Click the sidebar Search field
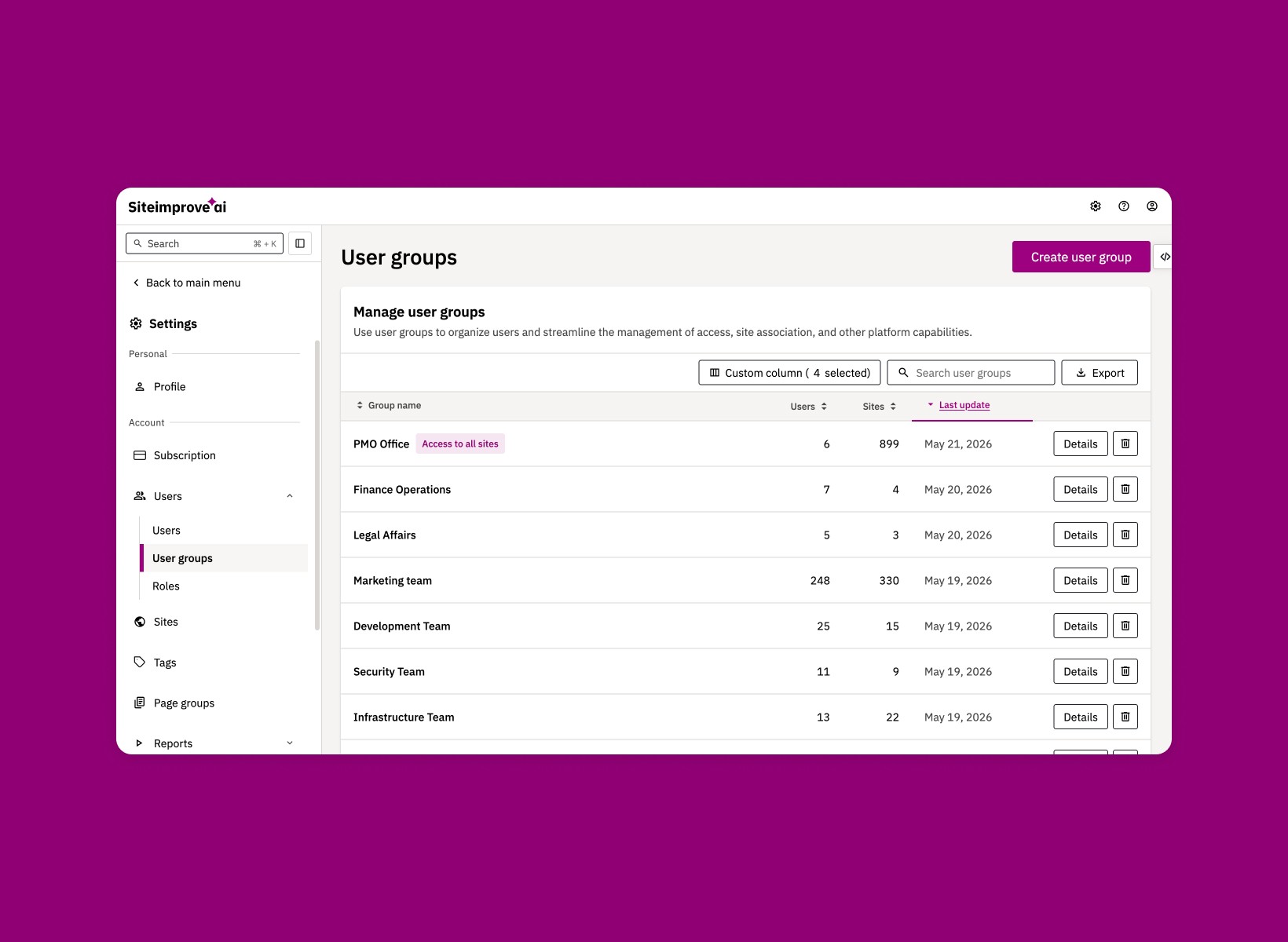 [204, 243]
